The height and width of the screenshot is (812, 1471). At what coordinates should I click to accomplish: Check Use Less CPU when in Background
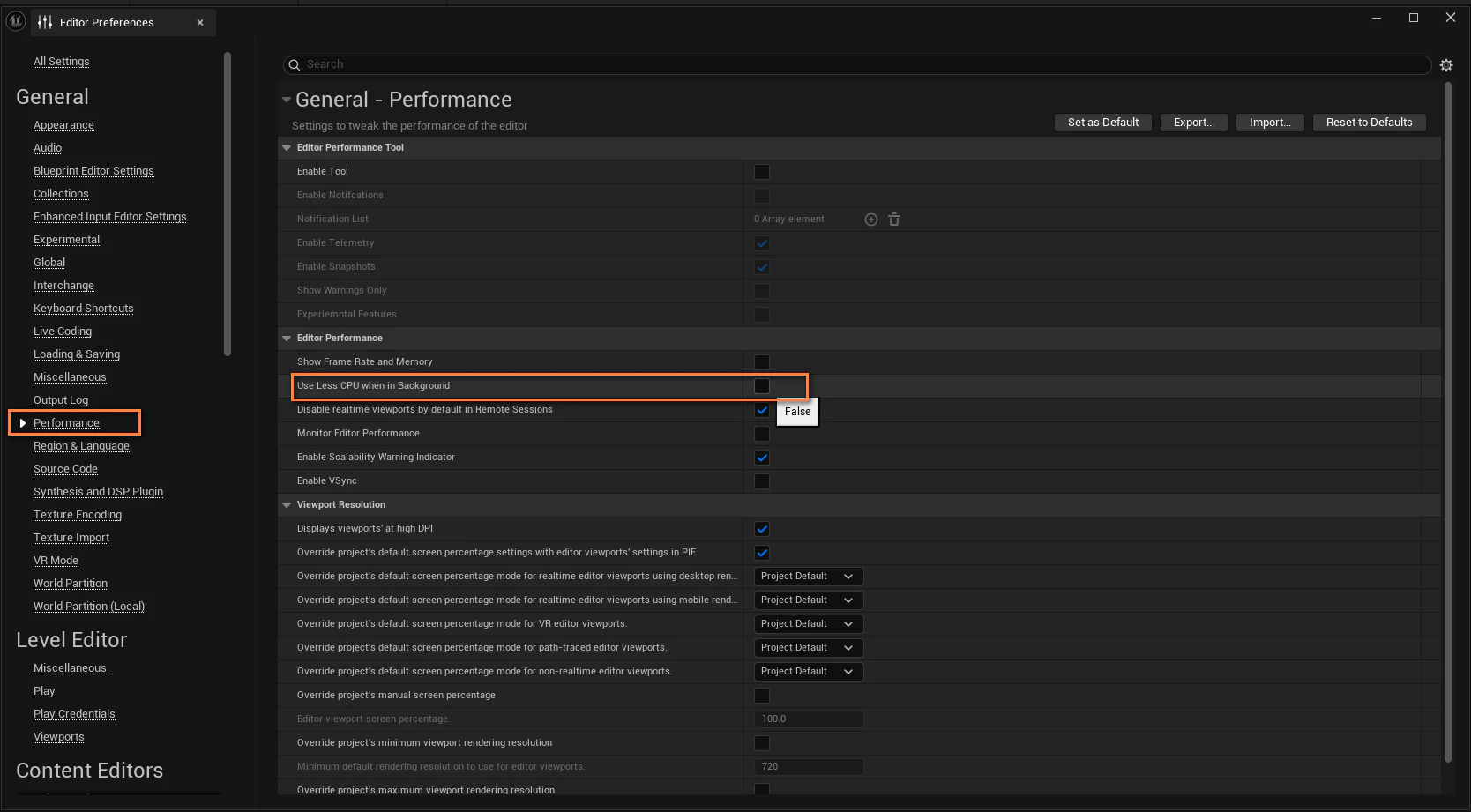(762, 386)
